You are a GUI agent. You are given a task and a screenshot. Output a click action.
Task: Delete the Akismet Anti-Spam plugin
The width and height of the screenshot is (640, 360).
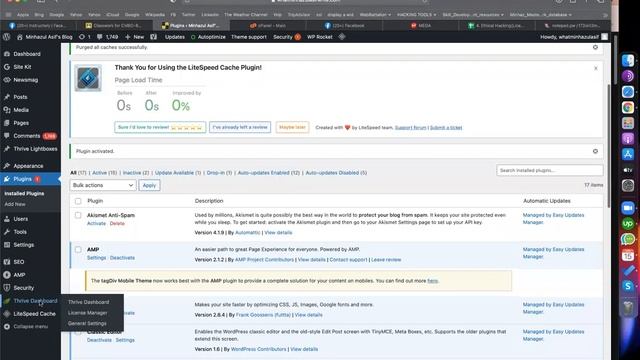click(x=117, y=224)
